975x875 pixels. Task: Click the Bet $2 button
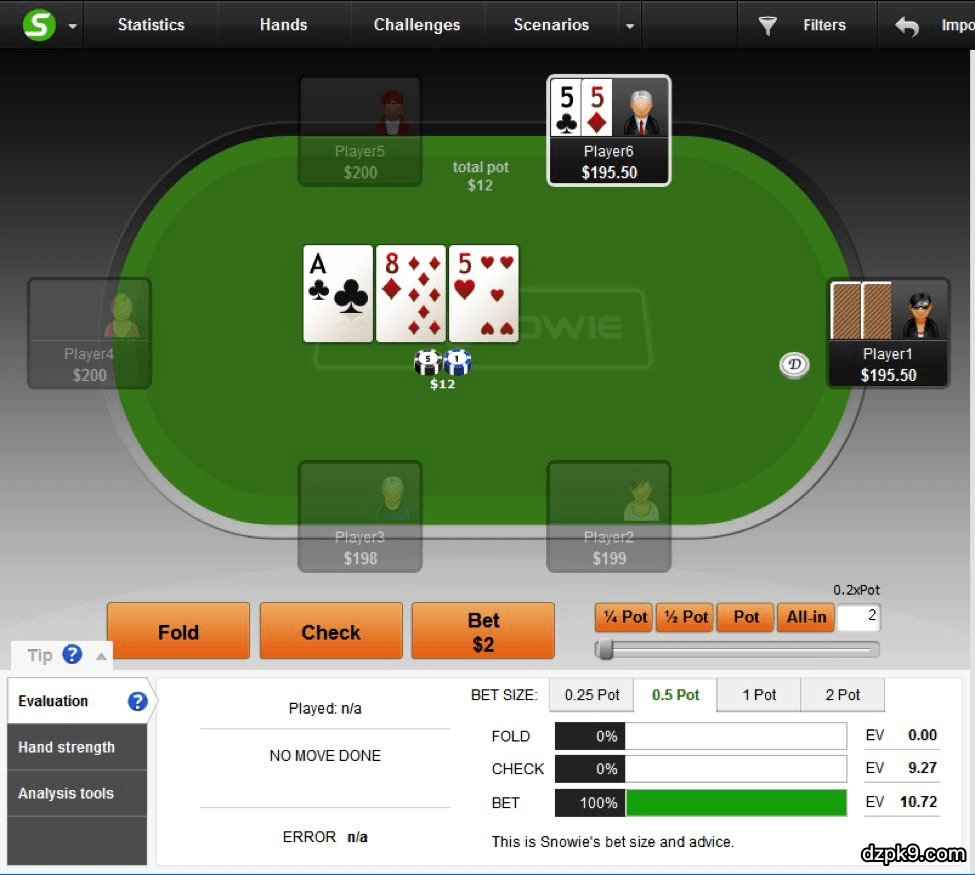tap(483, 631)
